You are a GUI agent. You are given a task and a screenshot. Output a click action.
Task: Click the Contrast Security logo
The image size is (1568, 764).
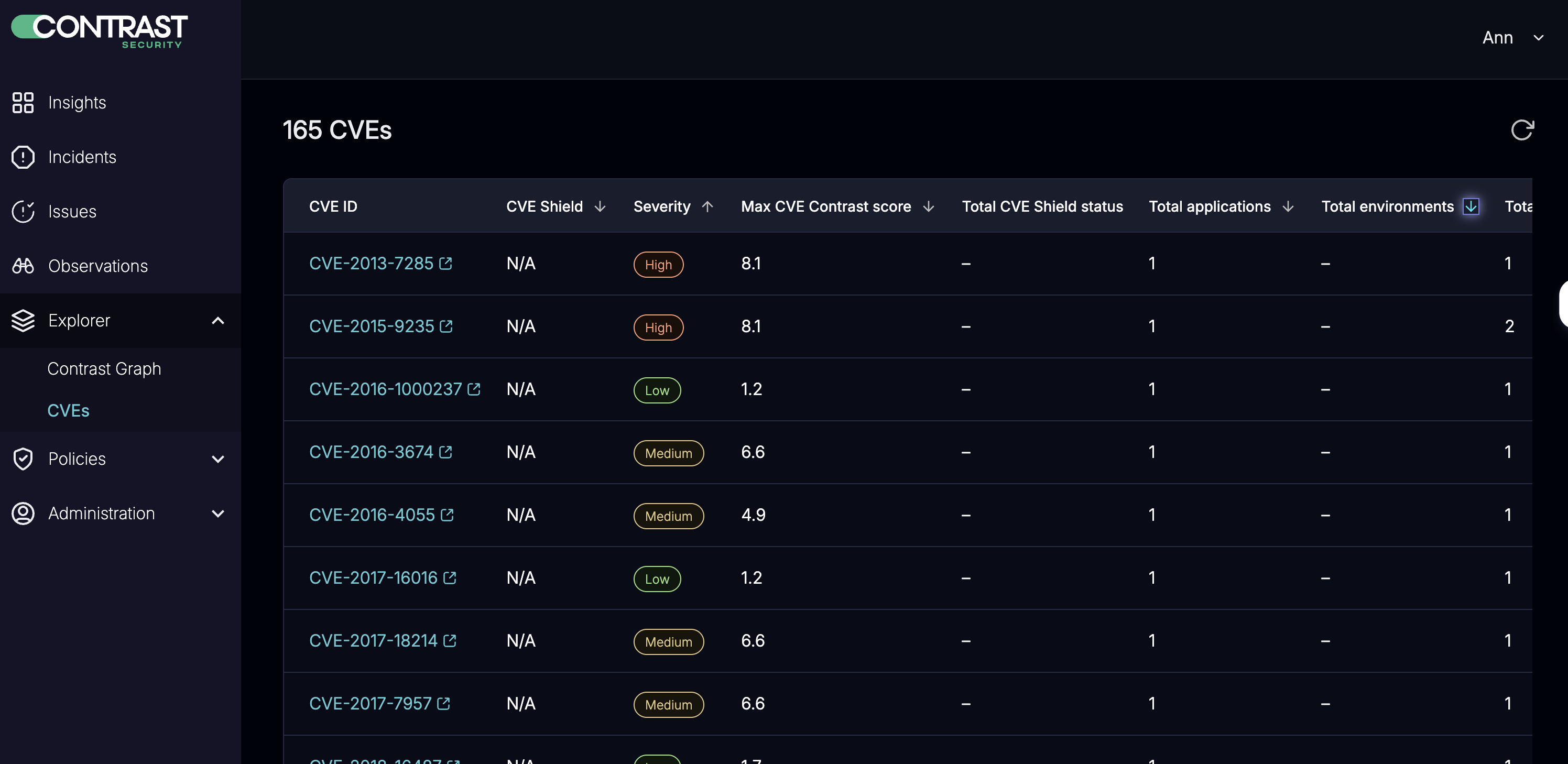[100, 31]
